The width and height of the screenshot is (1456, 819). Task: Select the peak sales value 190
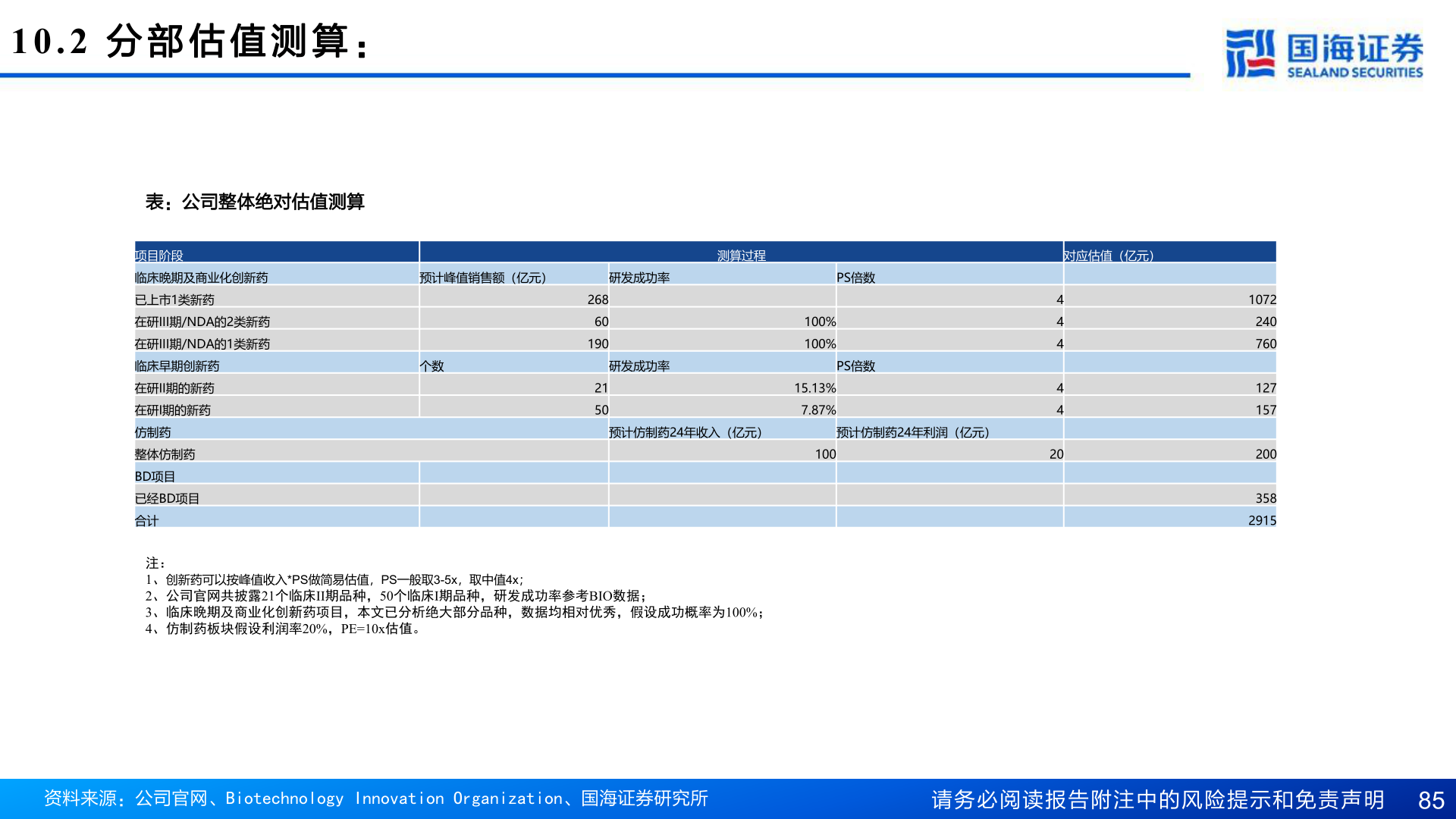click(x=598, y=344)
